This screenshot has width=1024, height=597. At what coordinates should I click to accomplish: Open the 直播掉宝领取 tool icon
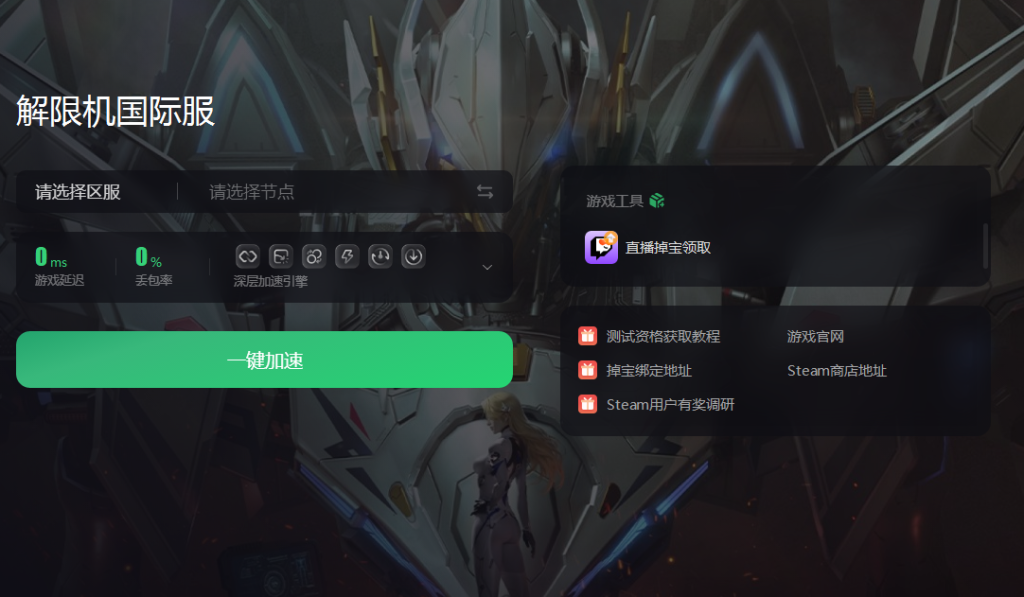pyautogui.click(x=601, y=247)
